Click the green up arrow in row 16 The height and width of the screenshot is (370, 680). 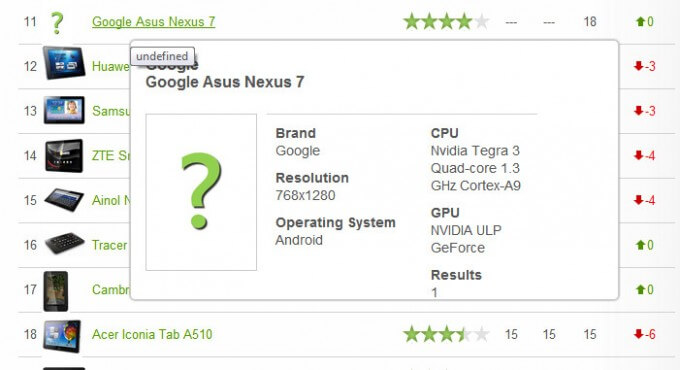[x=641, y=245]
